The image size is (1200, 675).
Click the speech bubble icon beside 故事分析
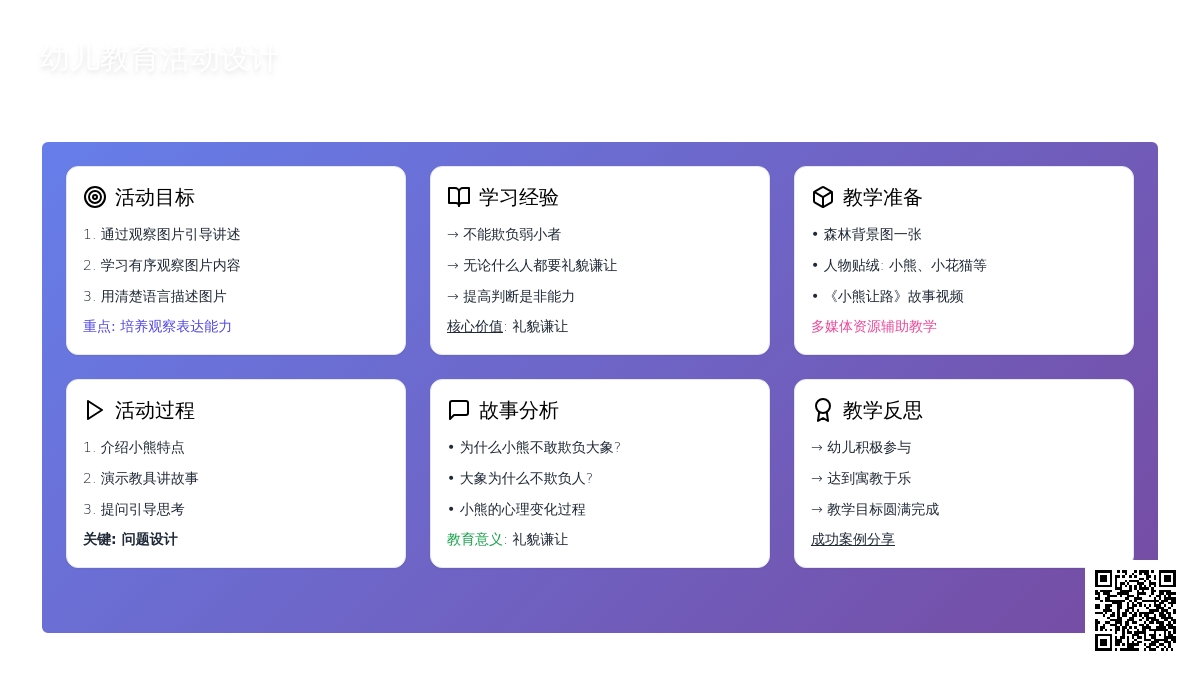(x=459, y=410)
